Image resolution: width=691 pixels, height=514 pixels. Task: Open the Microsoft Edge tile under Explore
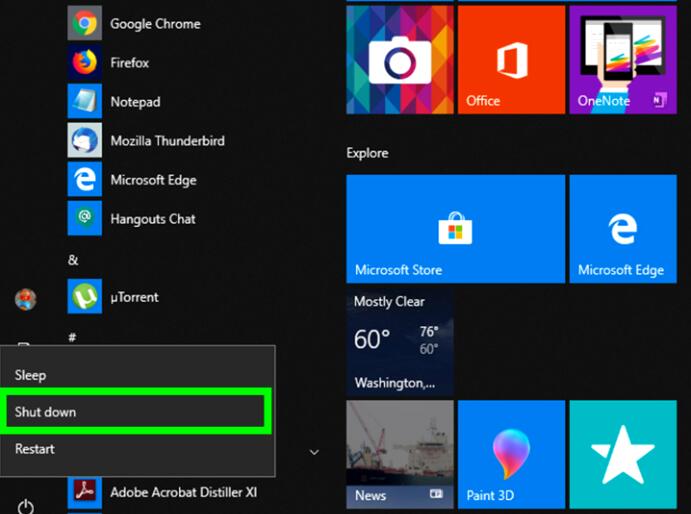[623, 229]
